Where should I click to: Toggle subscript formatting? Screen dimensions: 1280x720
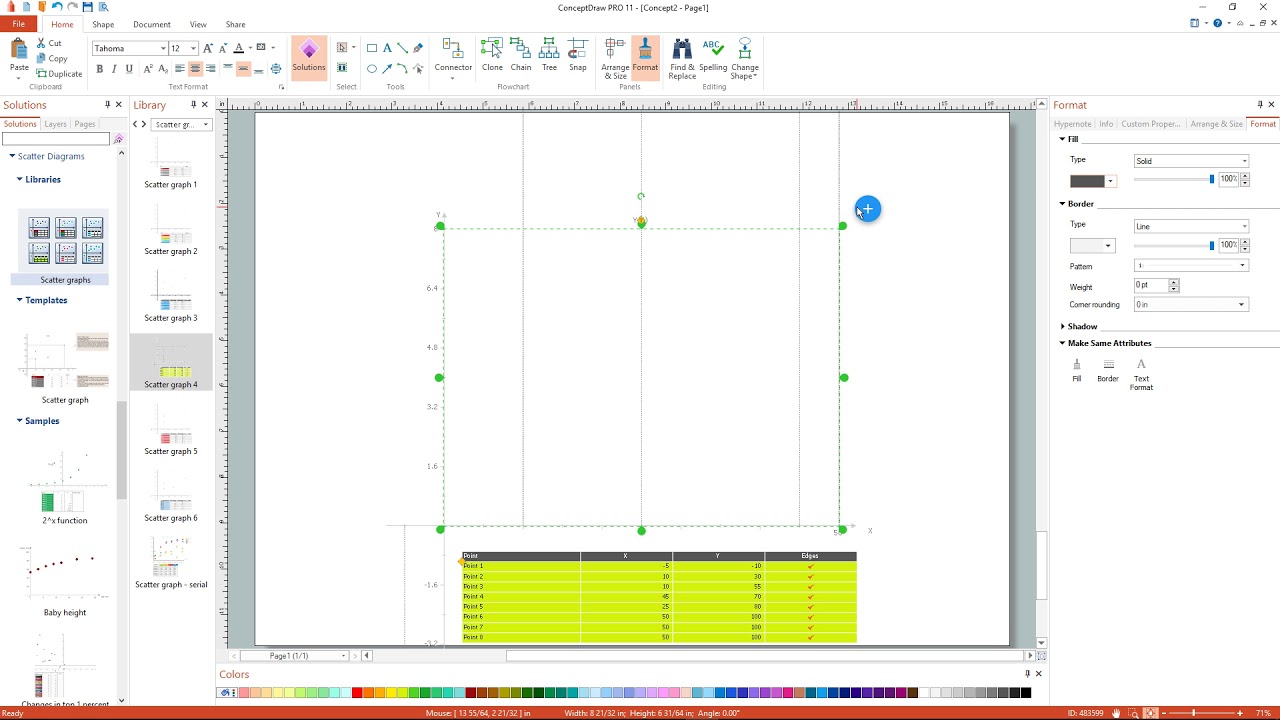(162, 69)
